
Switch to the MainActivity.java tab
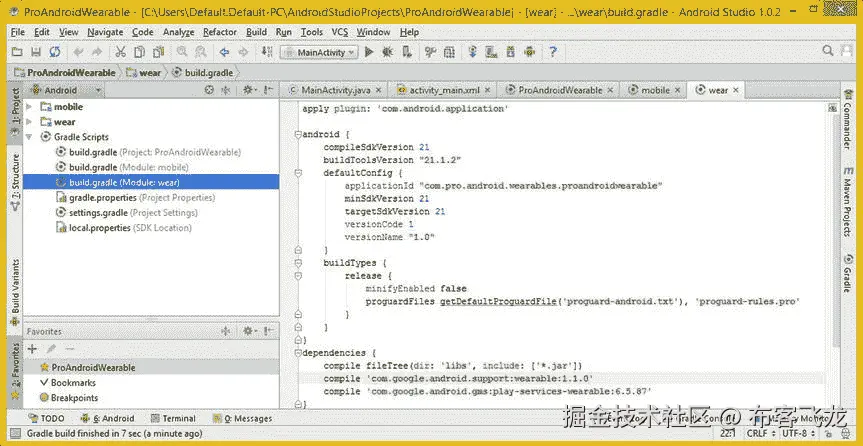click(335, 90)
